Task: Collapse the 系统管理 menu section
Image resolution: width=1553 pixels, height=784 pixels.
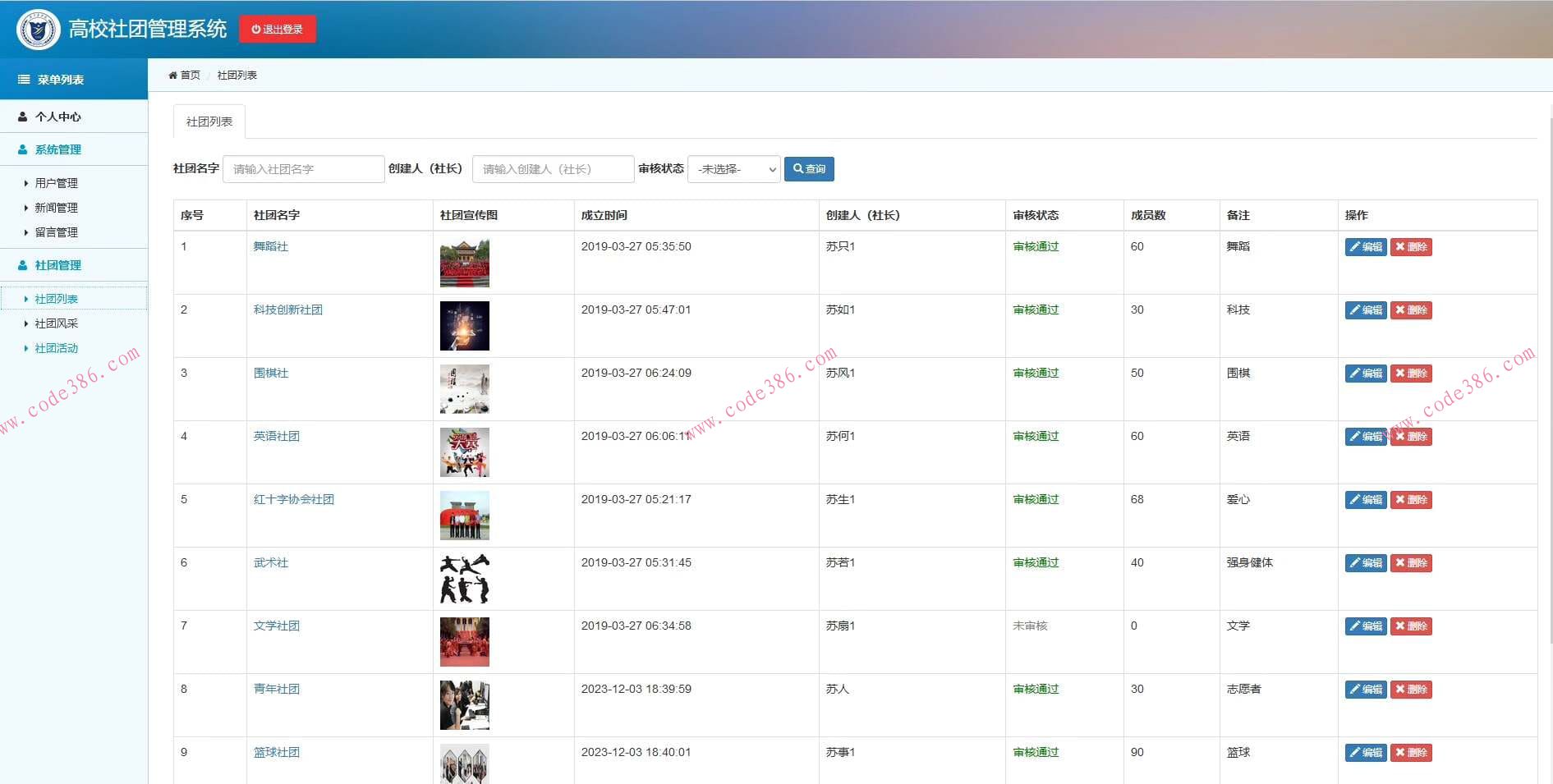Action: [x=57, y=149]
